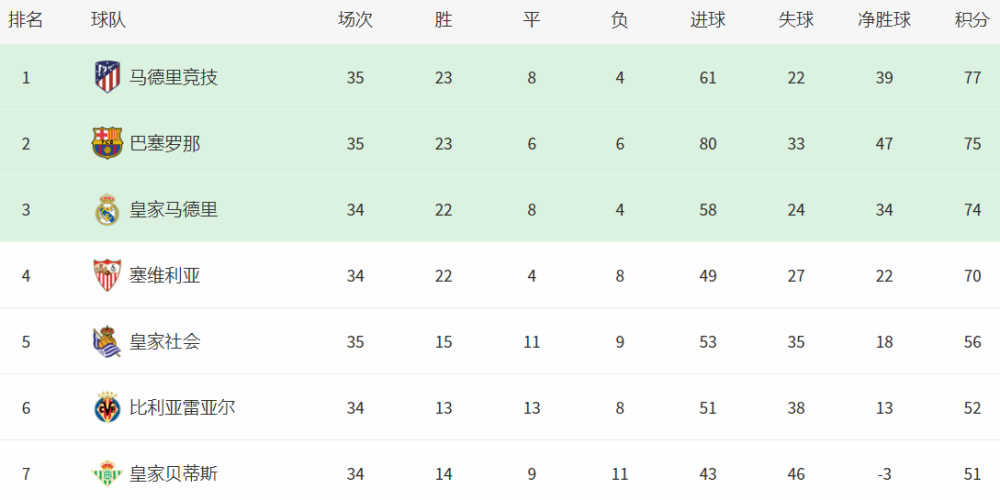Click the 场次 column header
This screenshot has width=1000, height=500.
tap(355, 20)
